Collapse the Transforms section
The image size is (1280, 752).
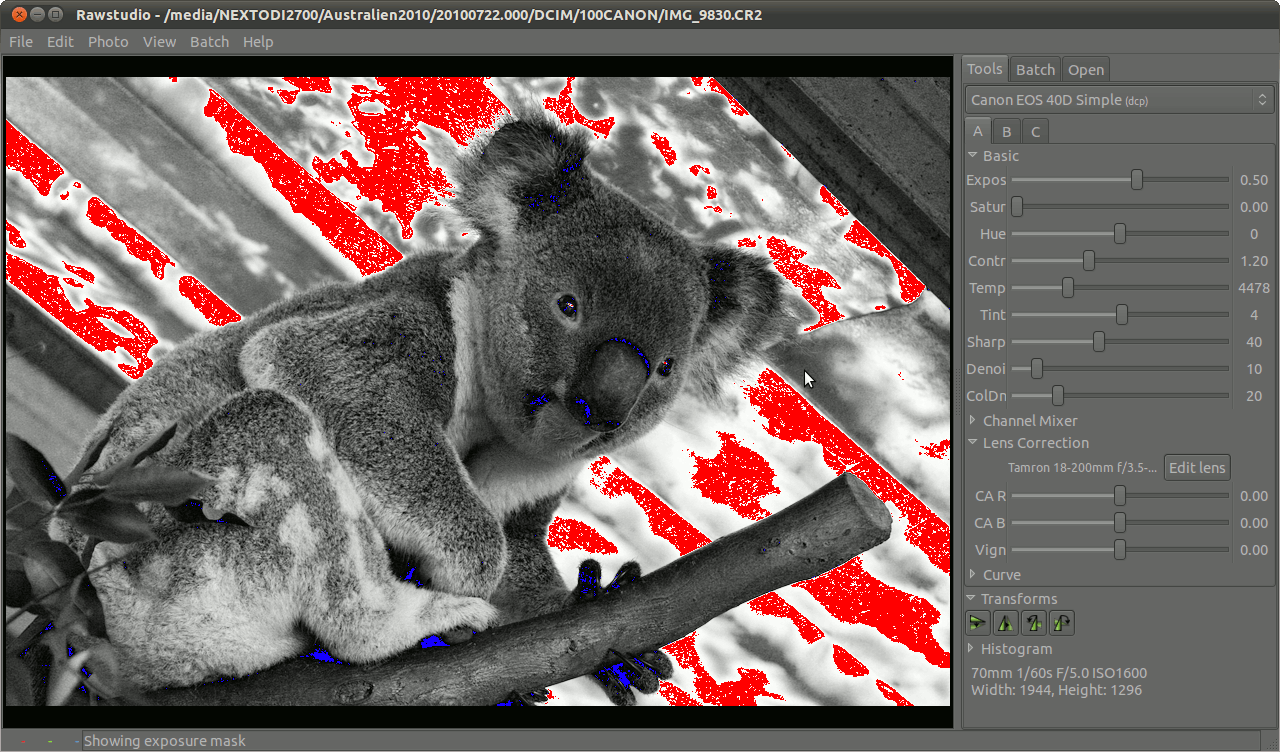[1011, 599]
